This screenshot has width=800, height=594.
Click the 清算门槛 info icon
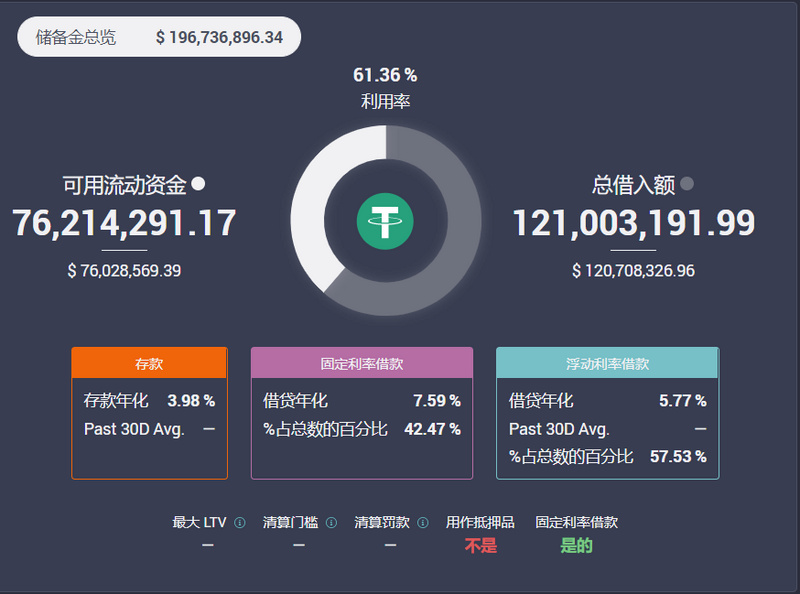pyautogui.click(x=333, y=522)
